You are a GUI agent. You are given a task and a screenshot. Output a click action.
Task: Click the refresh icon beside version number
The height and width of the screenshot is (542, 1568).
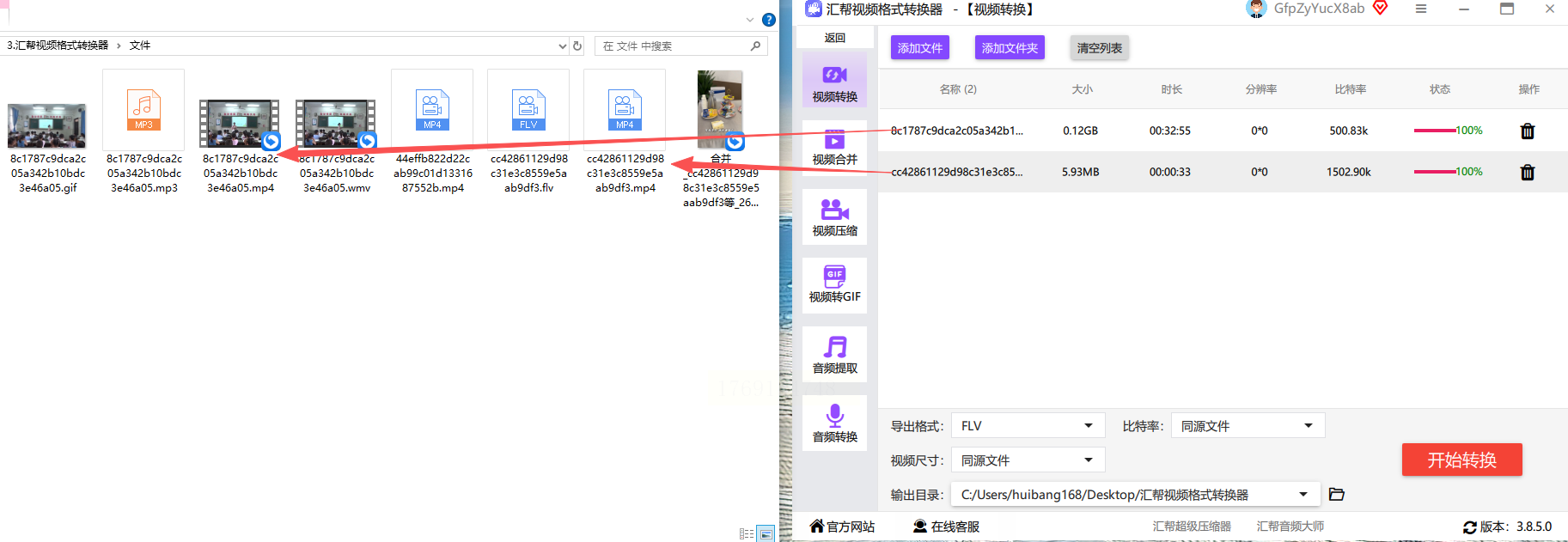tap(1469, 527)
